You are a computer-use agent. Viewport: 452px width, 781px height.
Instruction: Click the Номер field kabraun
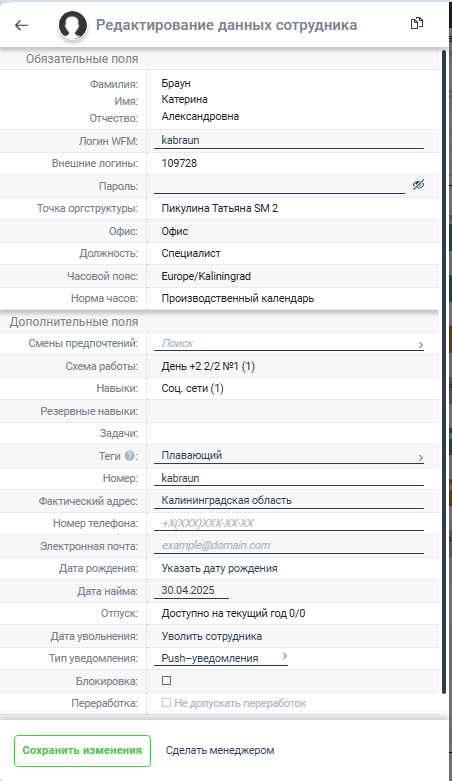[x=289, y=478]
